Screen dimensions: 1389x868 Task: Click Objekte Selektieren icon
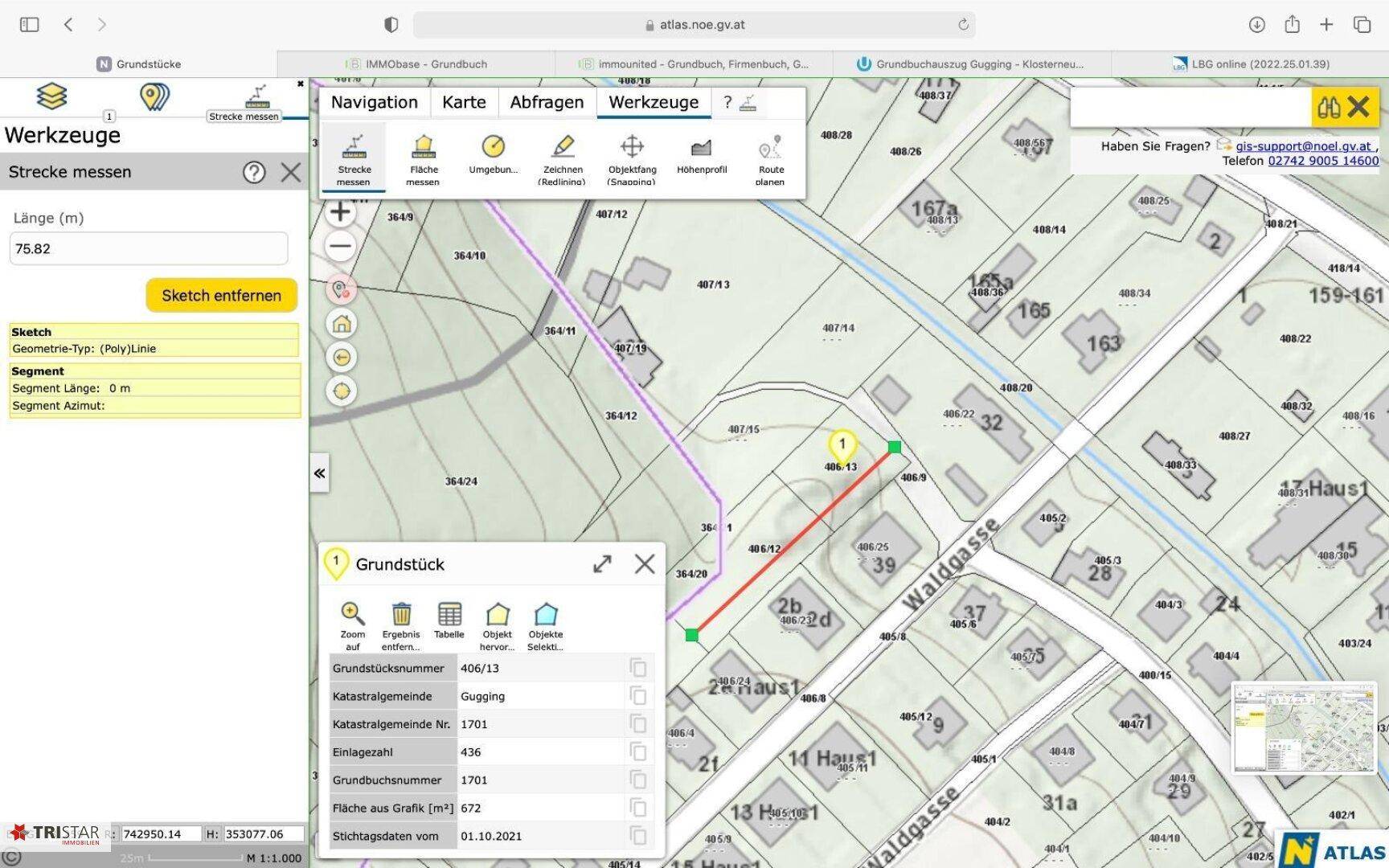[x=545, y=626]
